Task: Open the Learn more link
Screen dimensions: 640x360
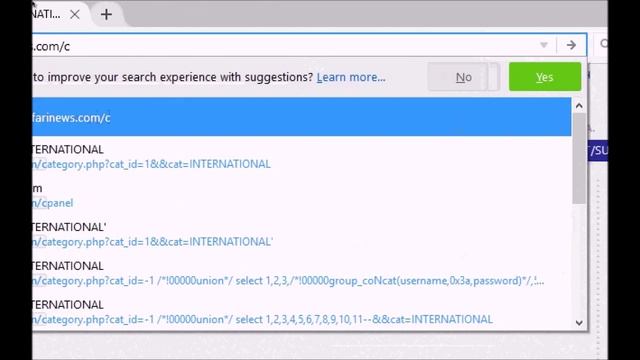Action: pos(351,77)
